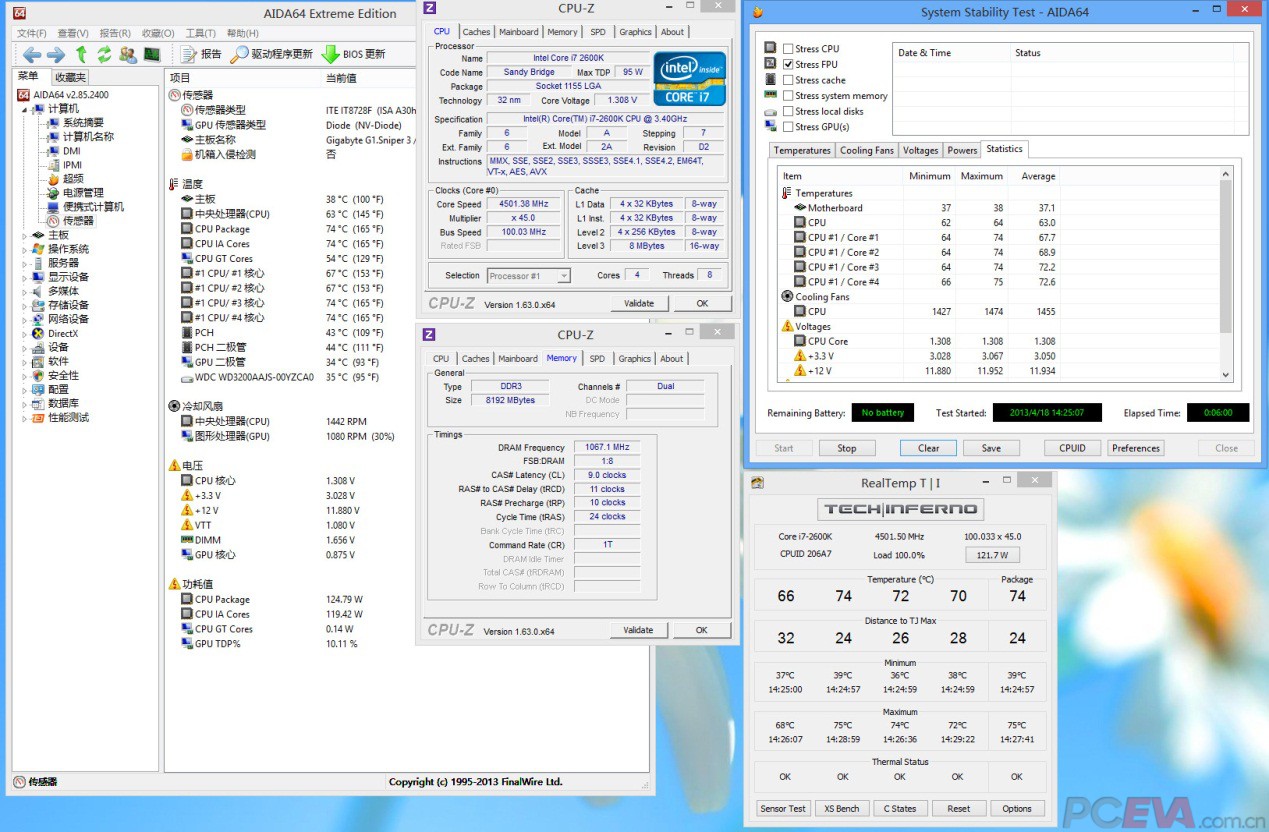Open the Manage Users toolbar icon
This screenshot has height=832, width=1269.
coord(128,54)
